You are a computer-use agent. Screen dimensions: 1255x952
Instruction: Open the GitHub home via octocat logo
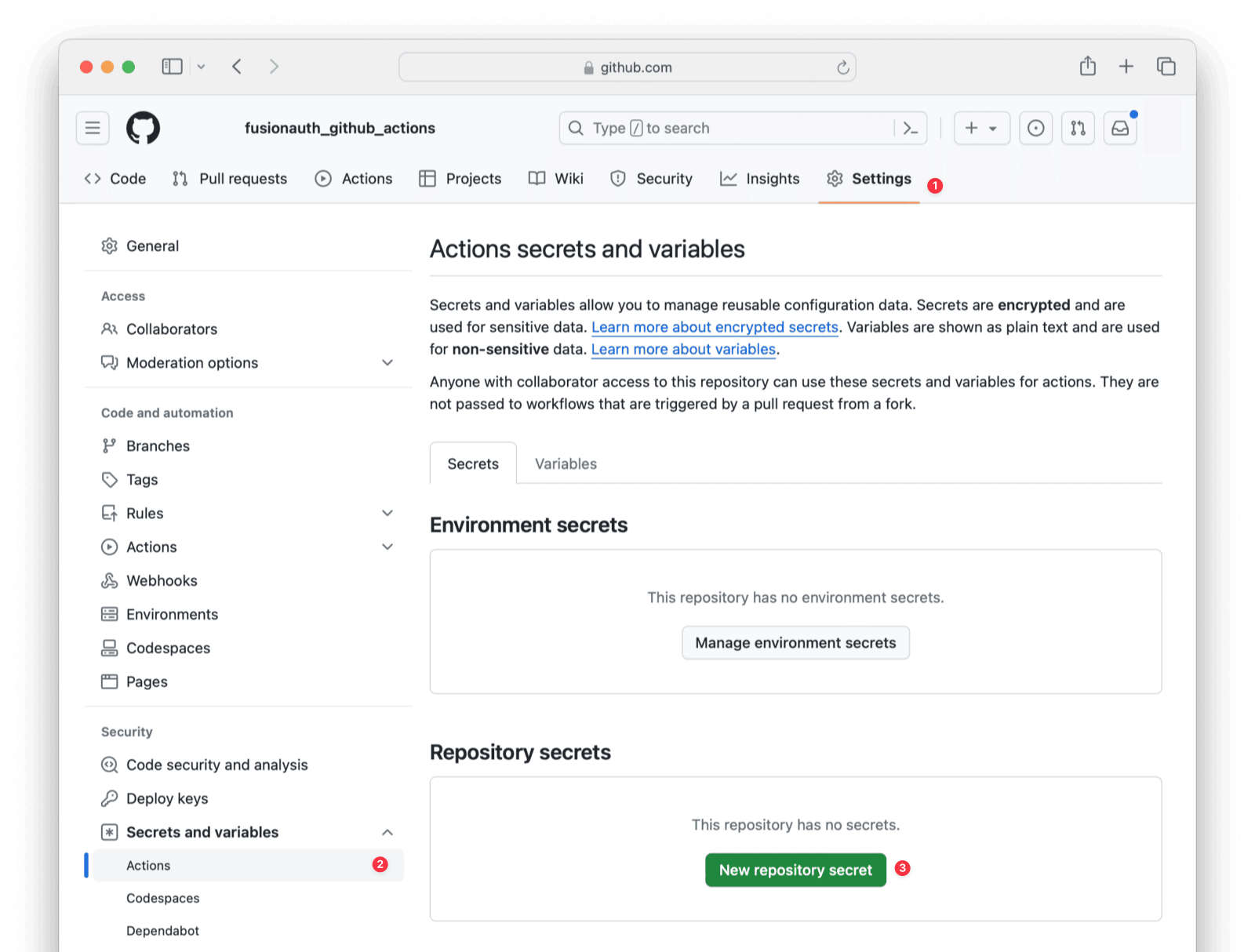point(144,128)
